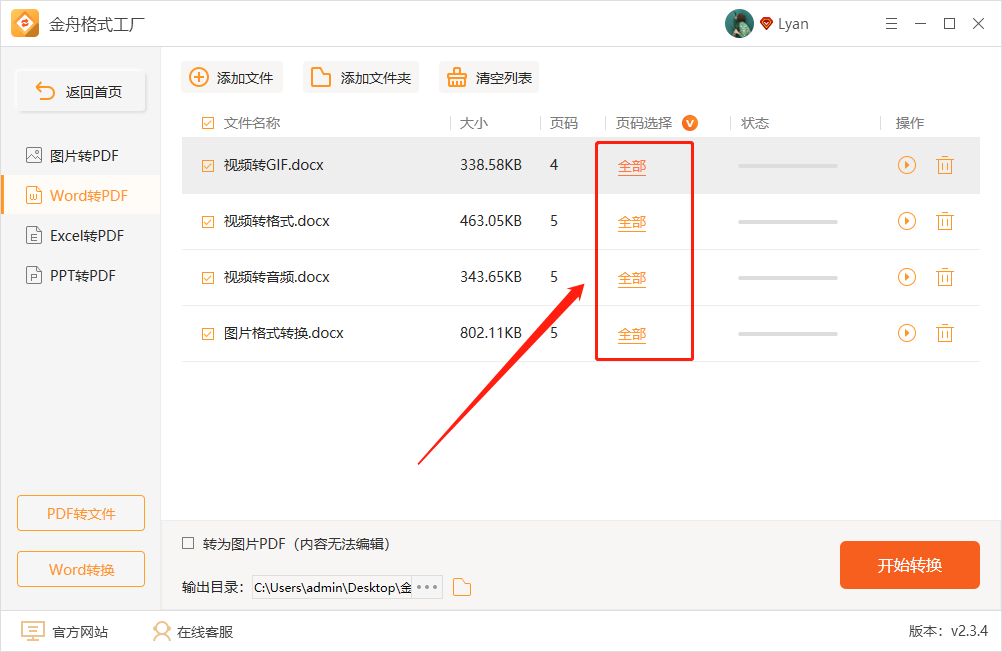Delete 图片格式转换.docx using its trash icon
This screenshot has height=652, width=1002.
pos(945,333)
